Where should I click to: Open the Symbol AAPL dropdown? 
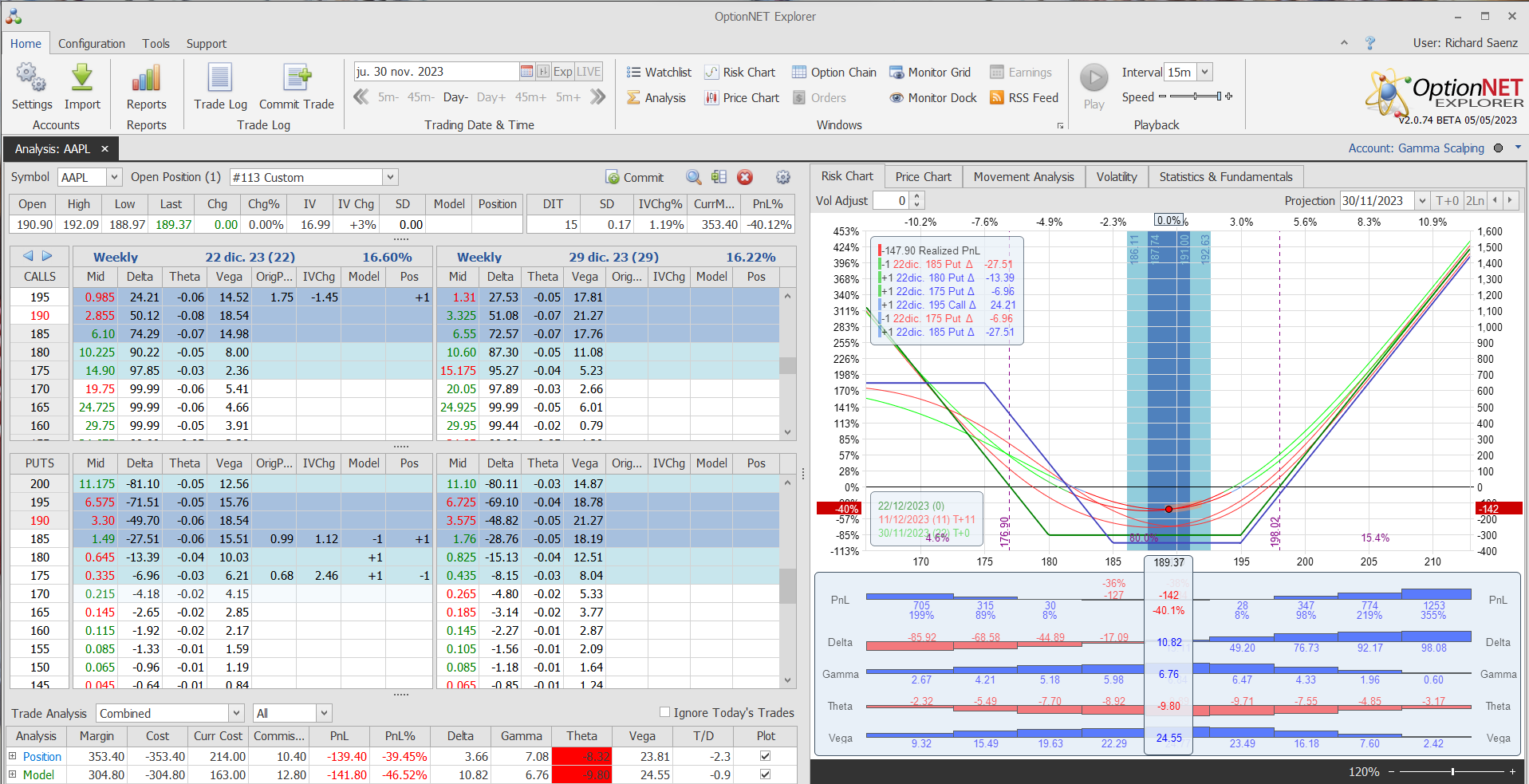(x=113, y=177)
